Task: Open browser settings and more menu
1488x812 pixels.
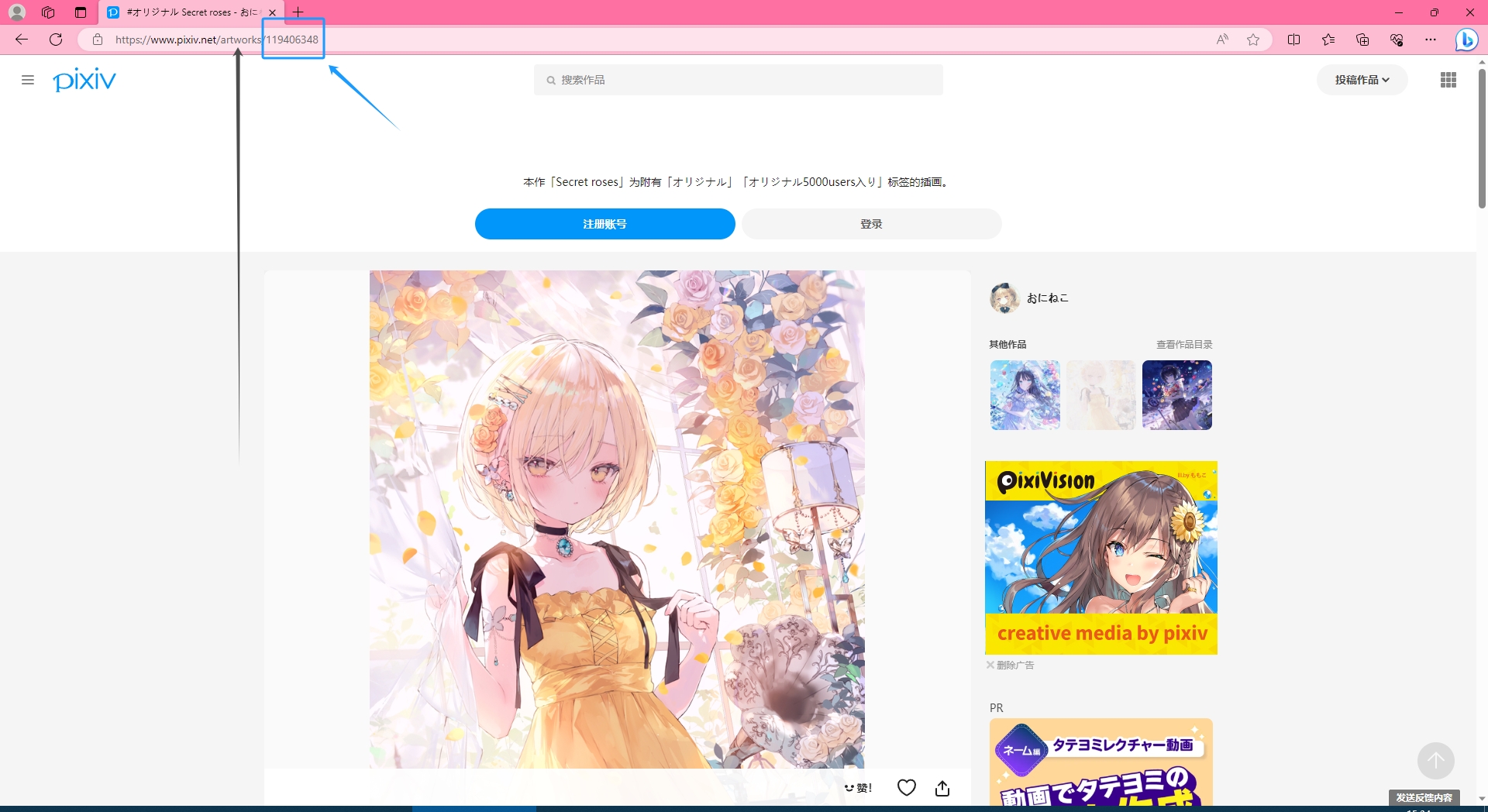Action: click(1431, 40)
